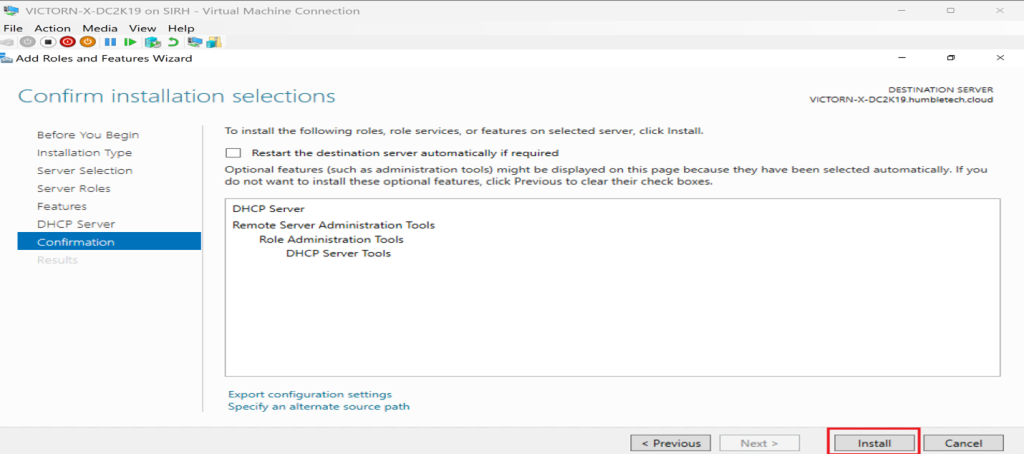Create a checkpoint using the toolbar icon
The image size is (1024, 454).
click(152, 42)
